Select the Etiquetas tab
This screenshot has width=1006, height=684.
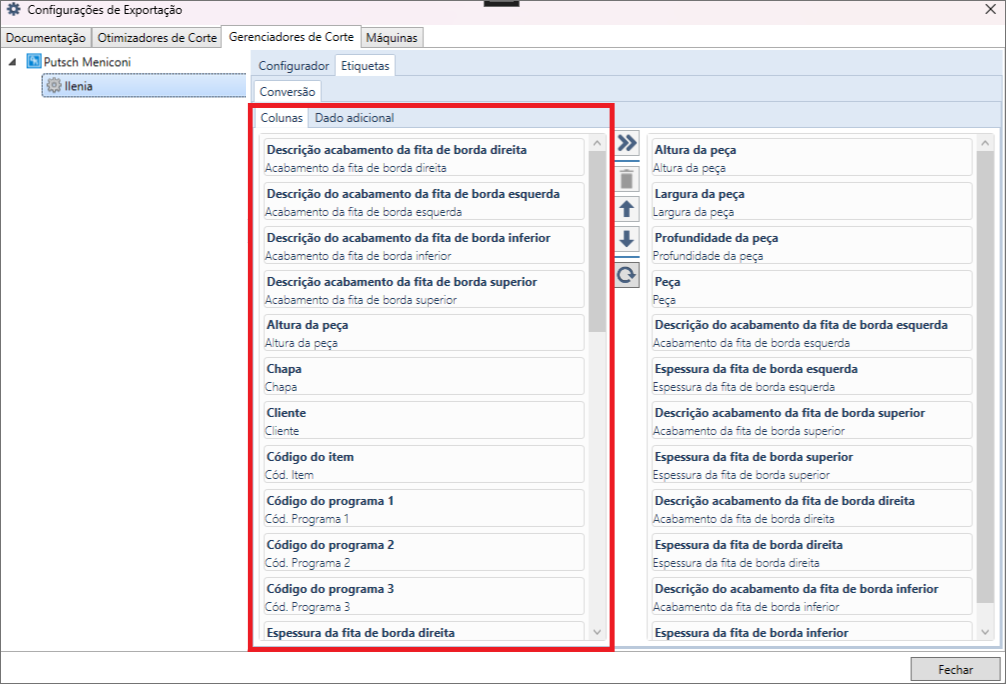pyautogui.click(x=365, y=65)
